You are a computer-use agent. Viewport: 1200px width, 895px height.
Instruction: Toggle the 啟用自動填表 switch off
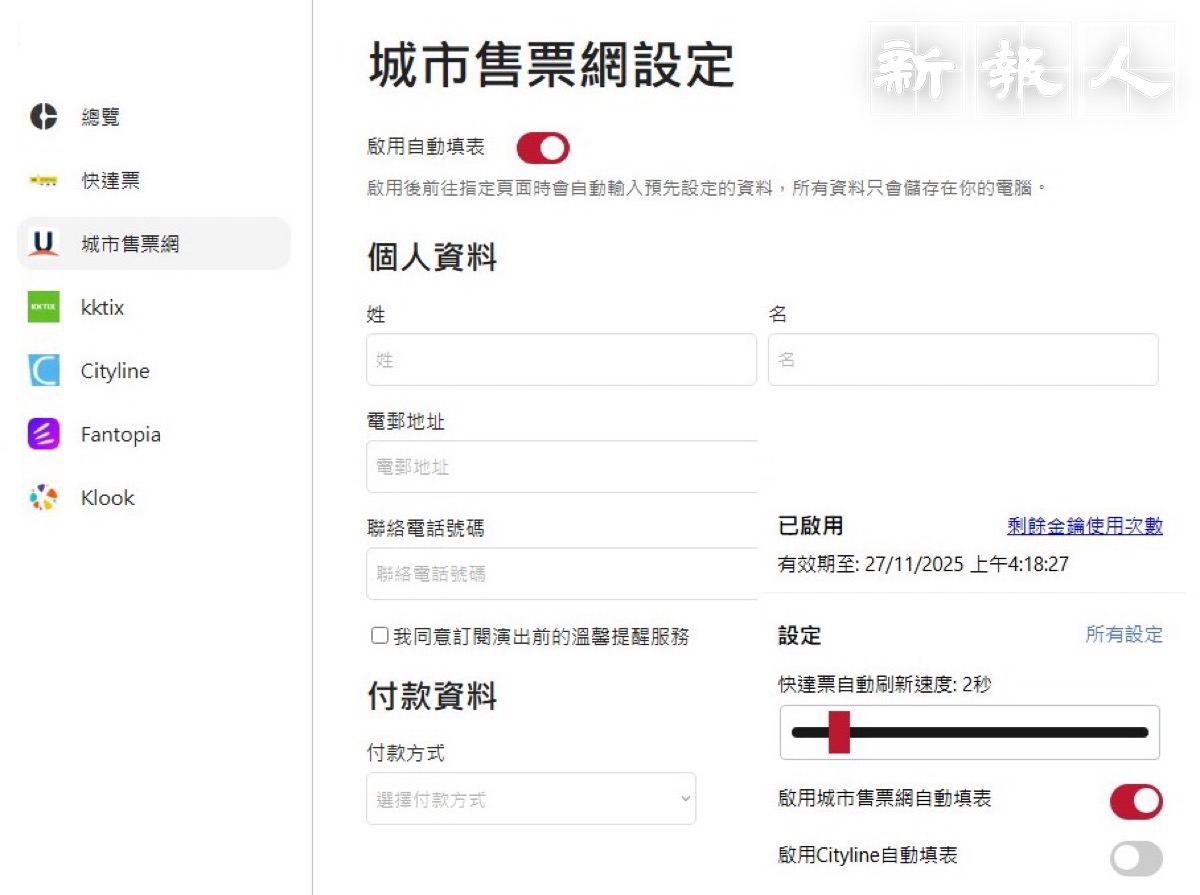[543, 148]
